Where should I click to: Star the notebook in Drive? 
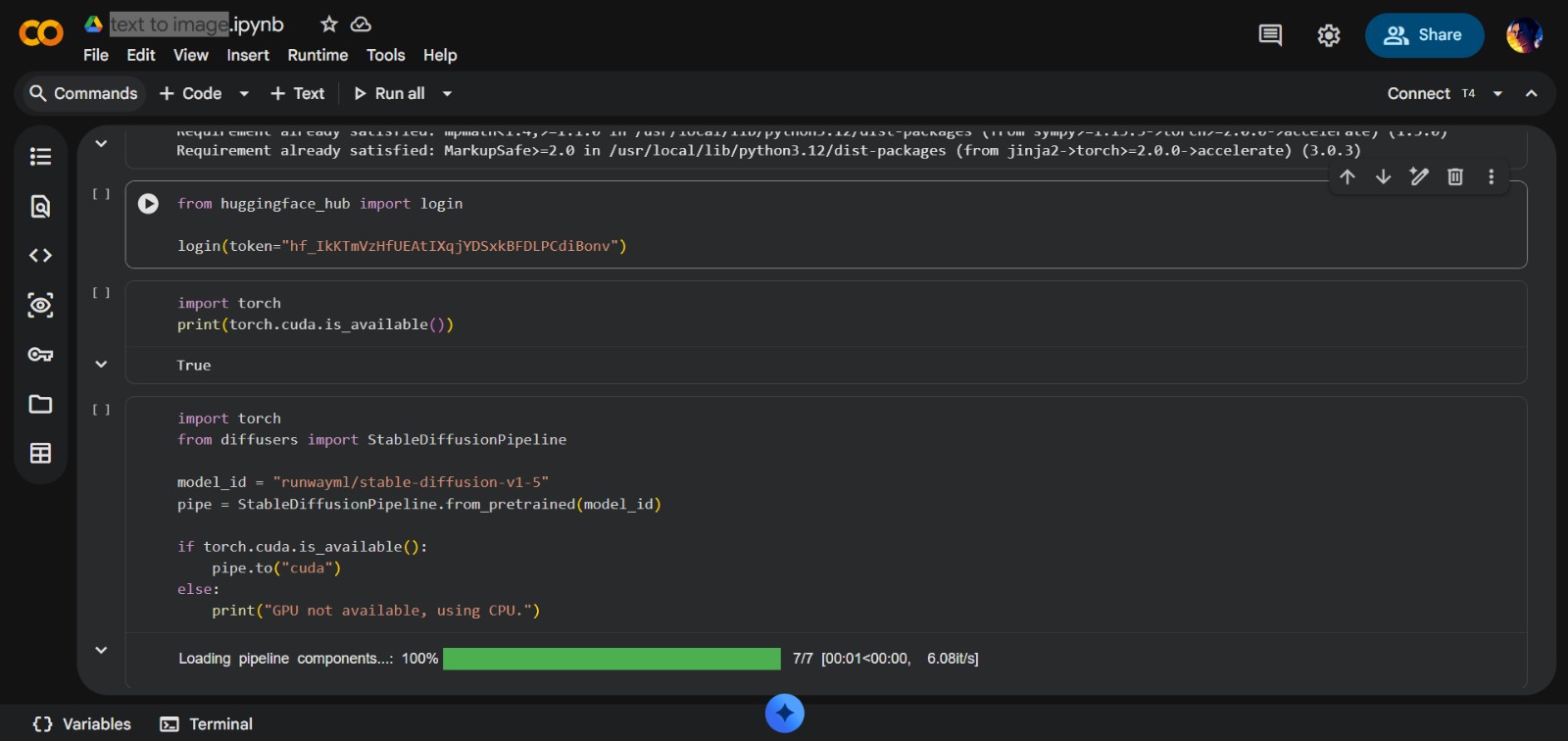pos(329,25)
